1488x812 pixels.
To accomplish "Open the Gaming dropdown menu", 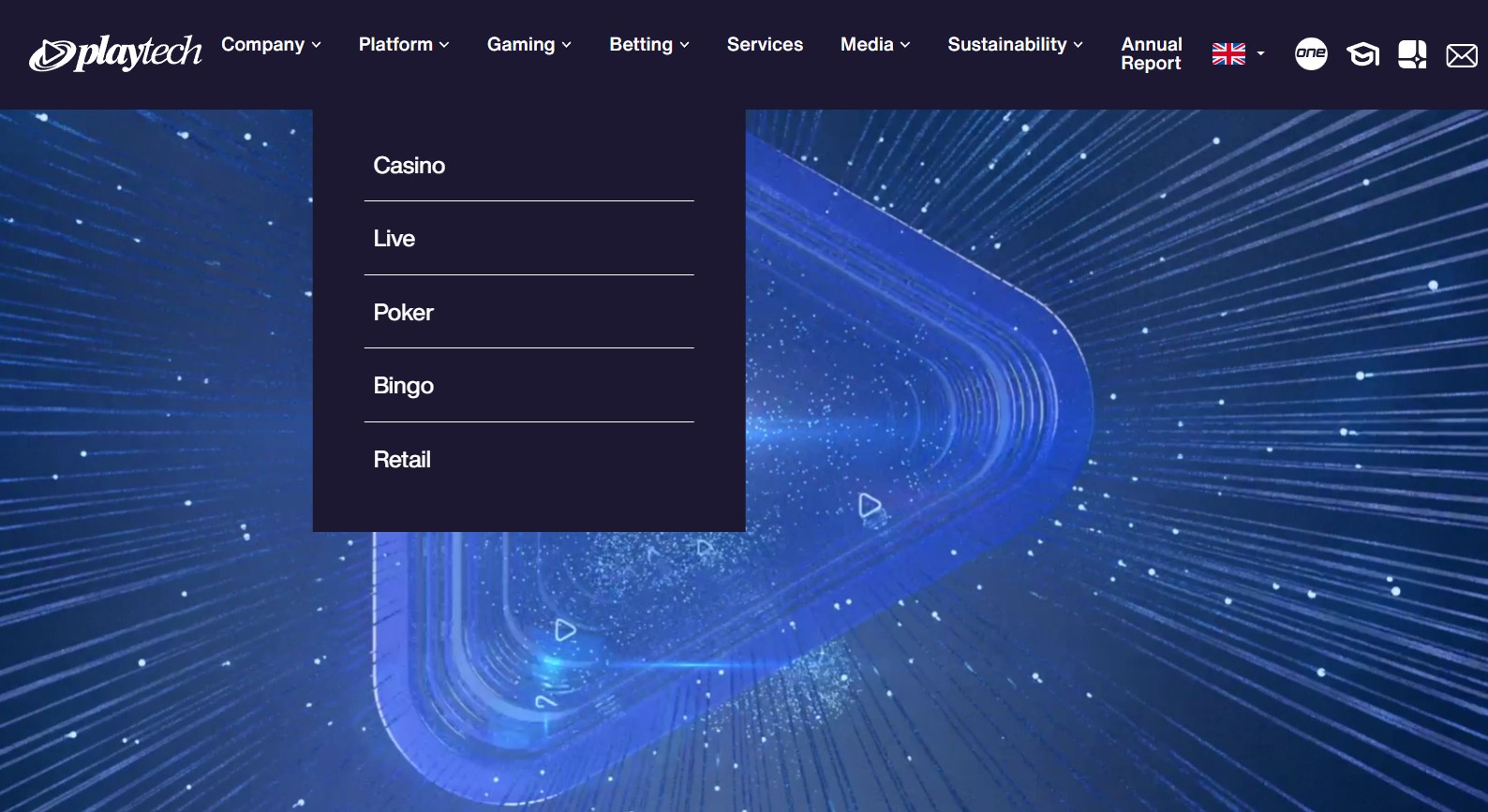I will click(529, 44).
